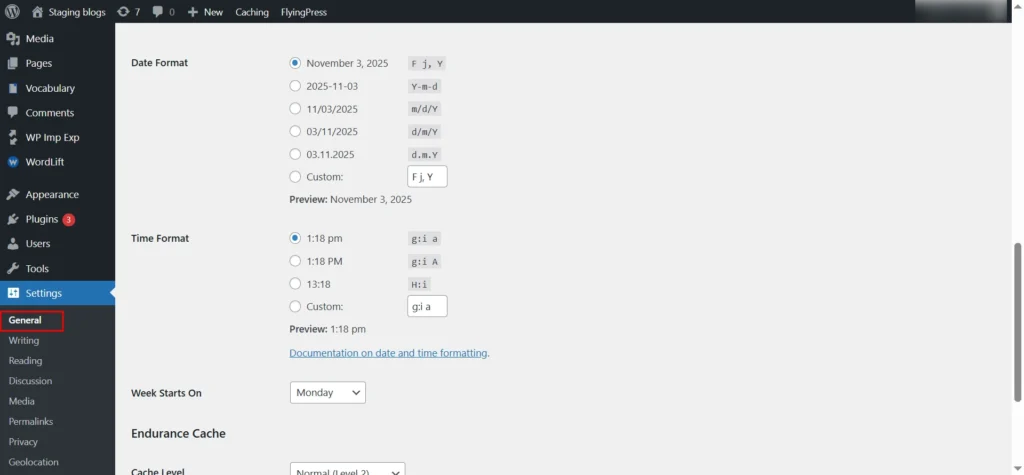Open the WordLift icon in sidebar
This screenshot has height=475, width=1024.
[13, 162]
